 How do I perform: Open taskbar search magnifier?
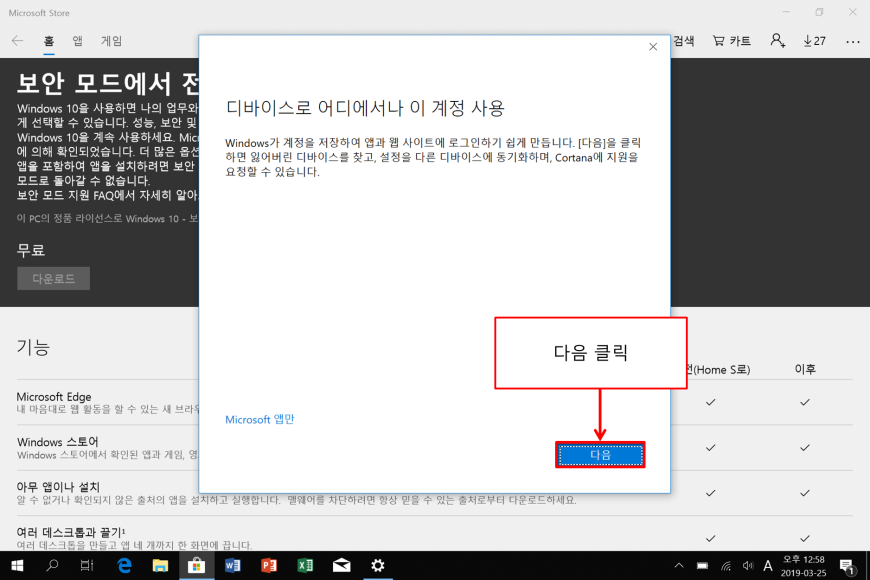[52, 566]
